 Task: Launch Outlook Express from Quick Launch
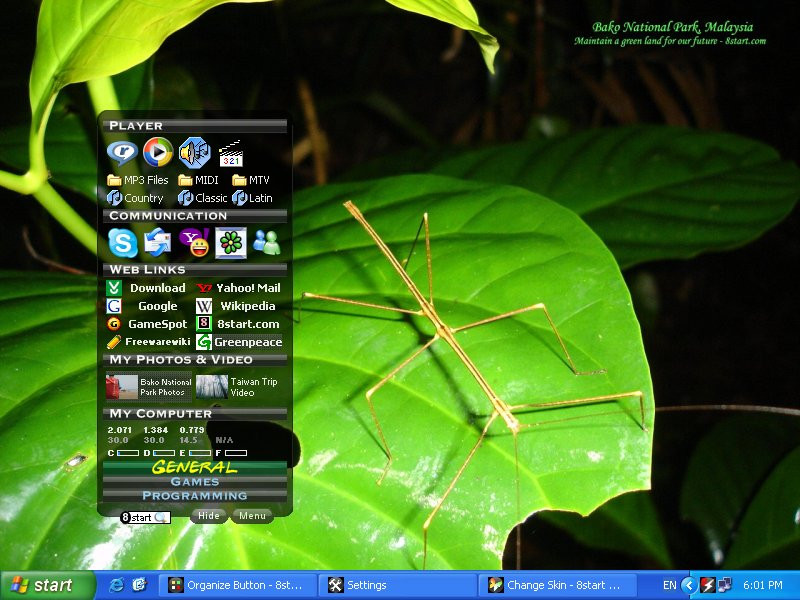(139, 585)
